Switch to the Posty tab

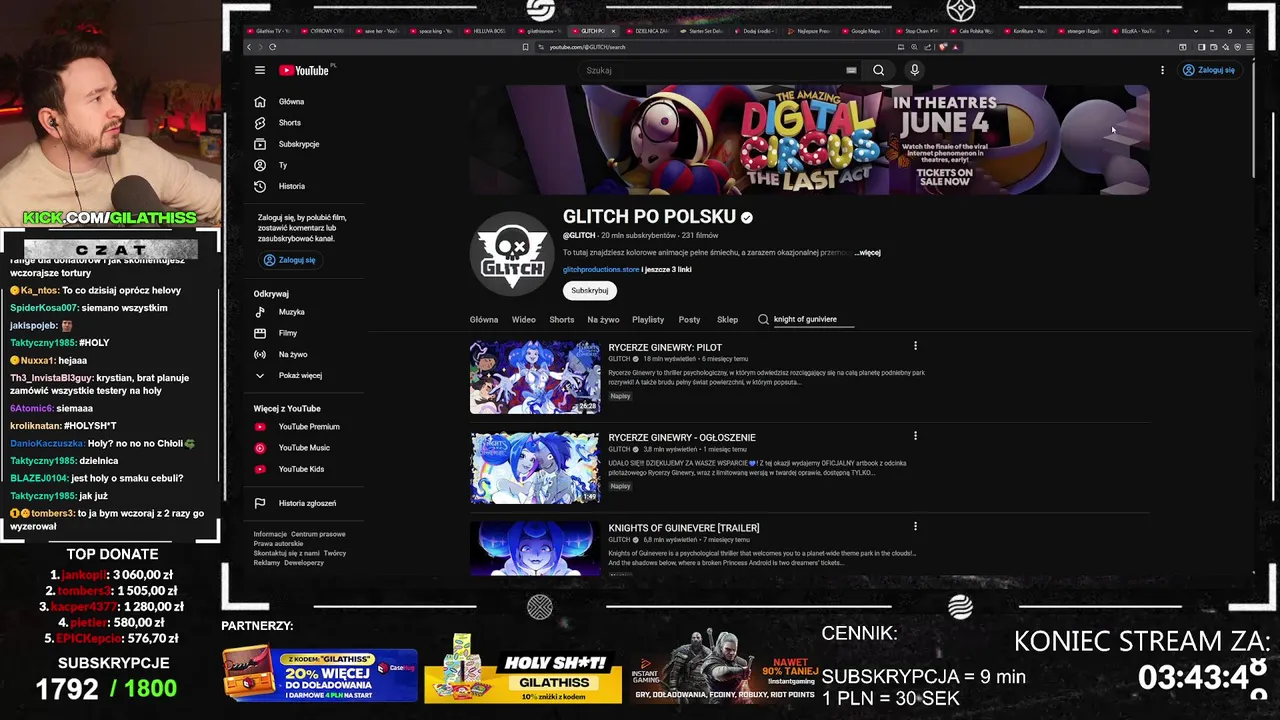(x=689, y=319)
